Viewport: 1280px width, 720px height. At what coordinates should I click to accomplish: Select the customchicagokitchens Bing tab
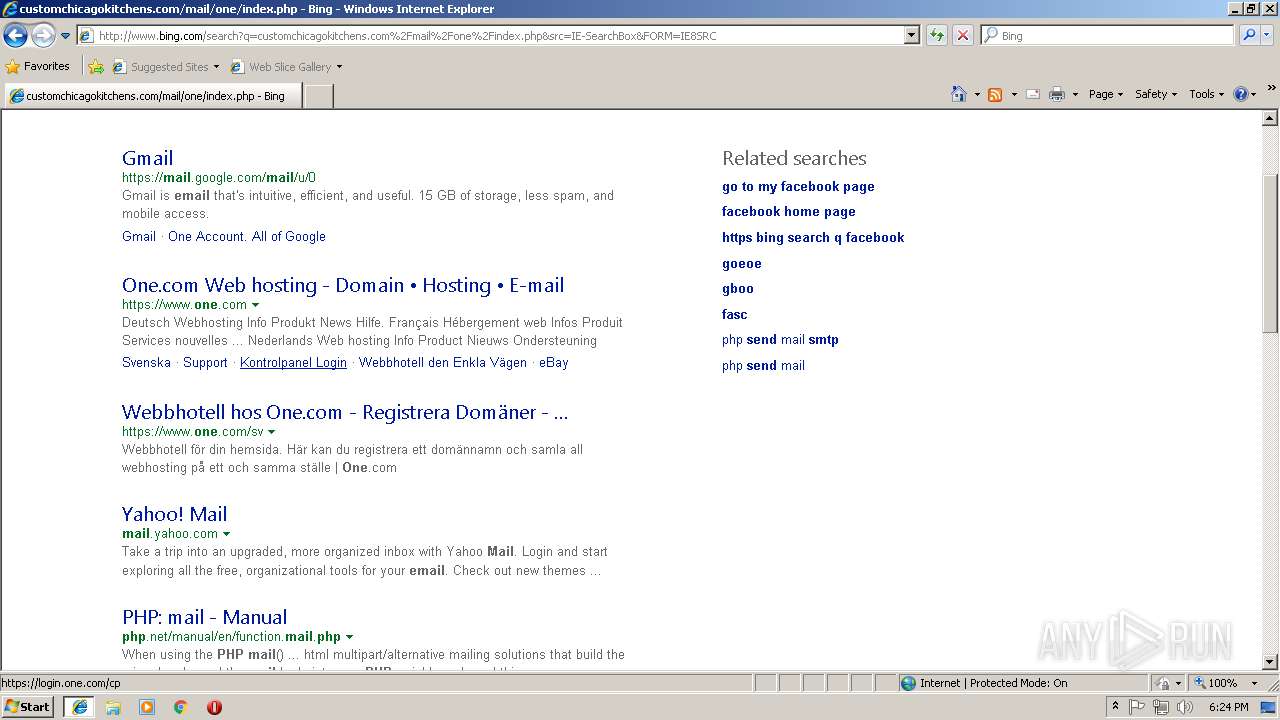tap(151, 96)
